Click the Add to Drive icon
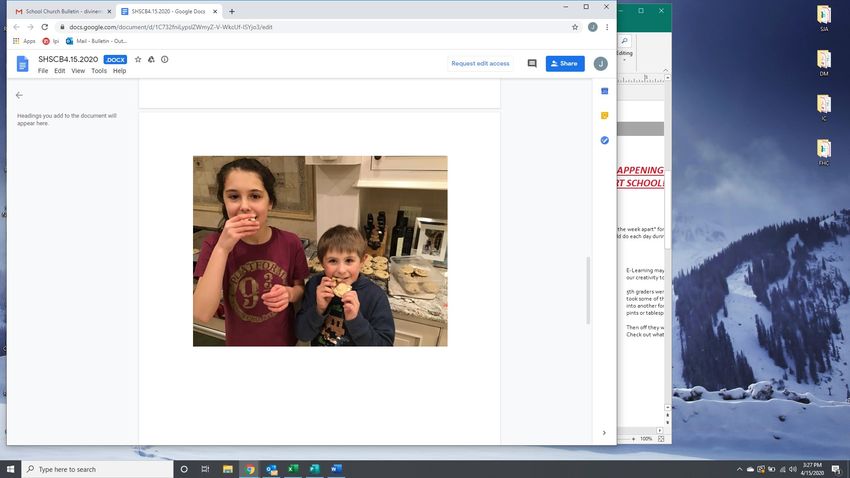The height and width of the screenshot is (478, 850). click(x=151, y=60)
